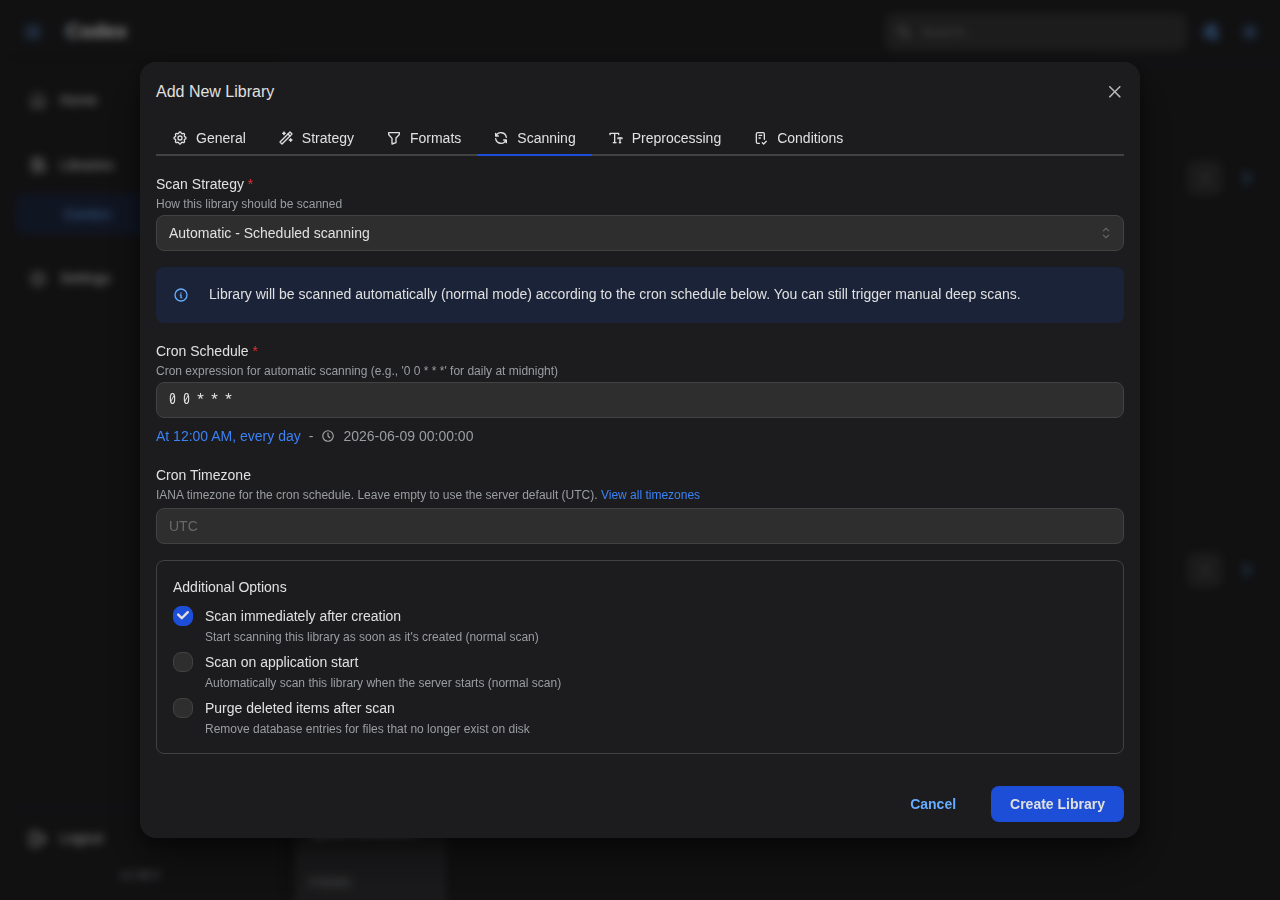The width and height of the screenshot is (1280, 900).
Task: Click the magic wand Strategy icon
Action: tap(286, 138)
